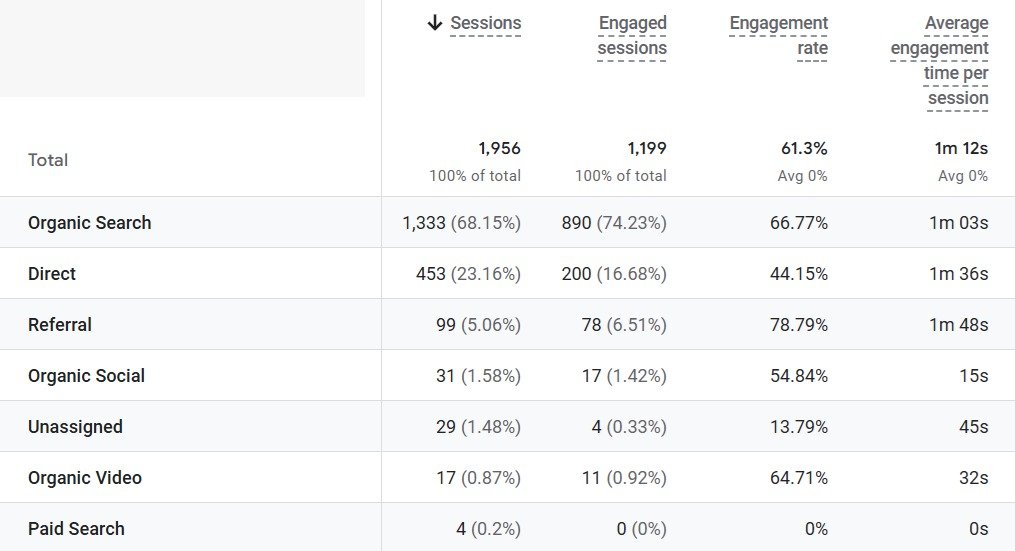Click Organic Search's 66.77% engagement rate cell

point(798,223)
